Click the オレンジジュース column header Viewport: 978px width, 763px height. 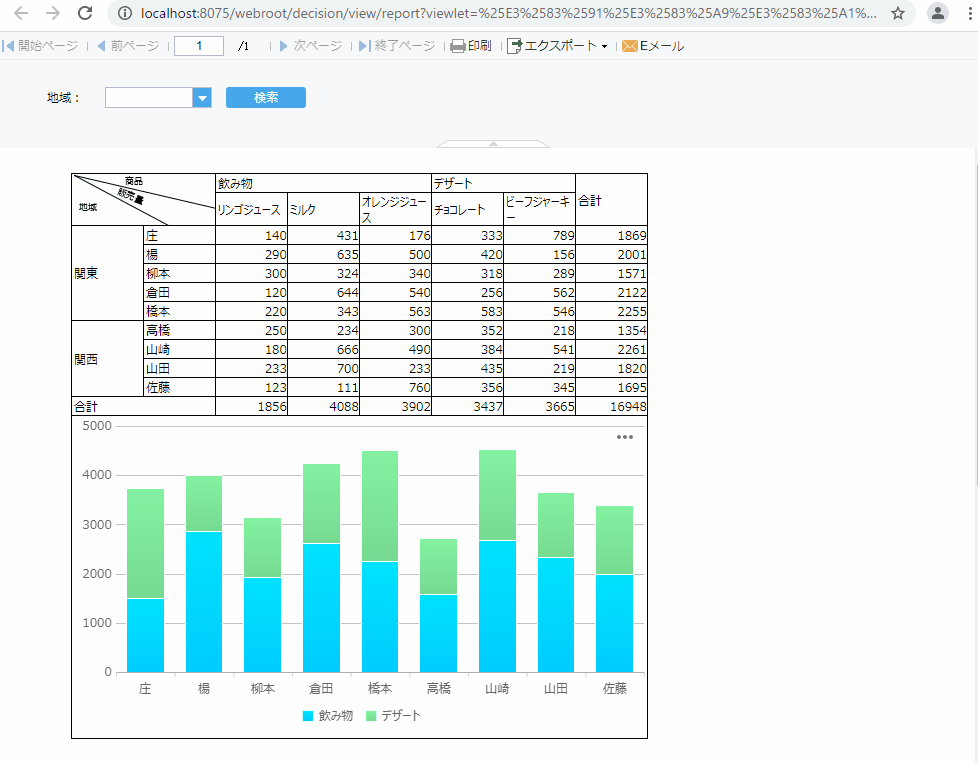[x=395, y=209]
